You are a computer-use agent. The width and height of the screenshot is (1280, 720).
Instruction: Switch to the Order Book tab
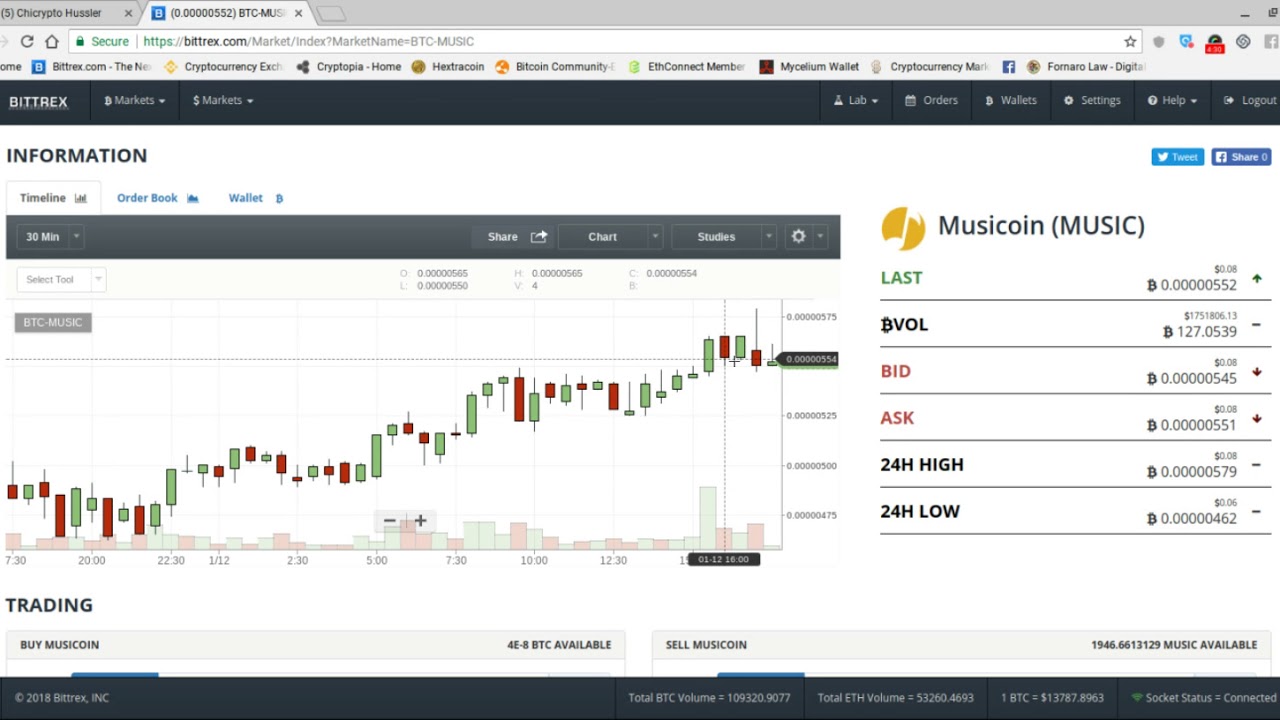click(x=158, y=198)
